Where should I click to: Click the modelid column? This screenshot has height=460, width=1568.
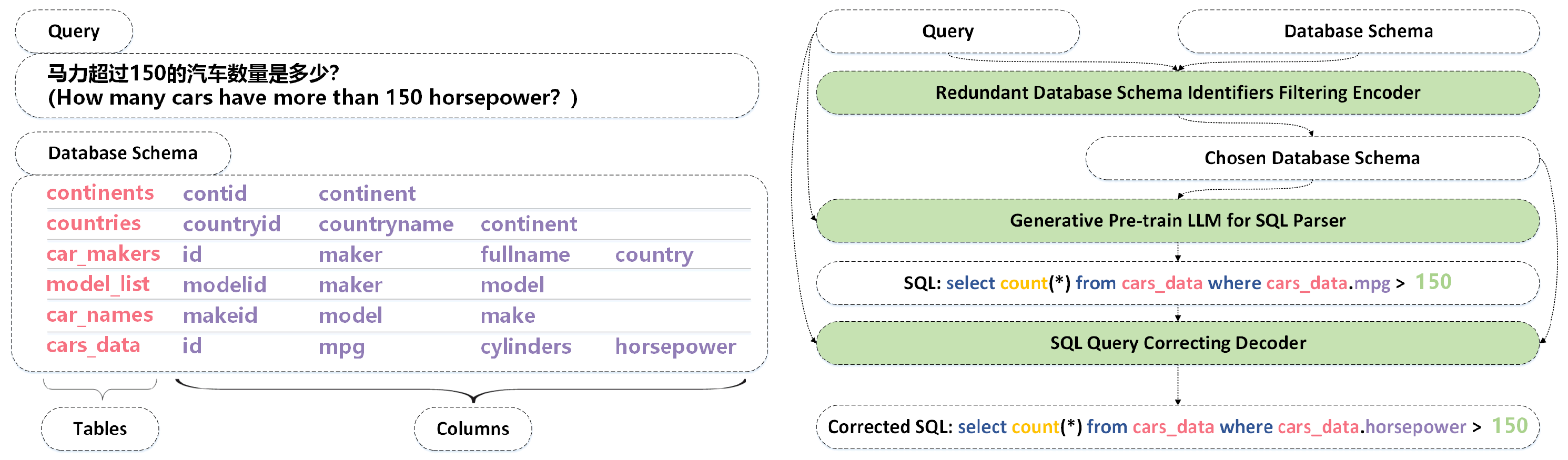[224, 285]
